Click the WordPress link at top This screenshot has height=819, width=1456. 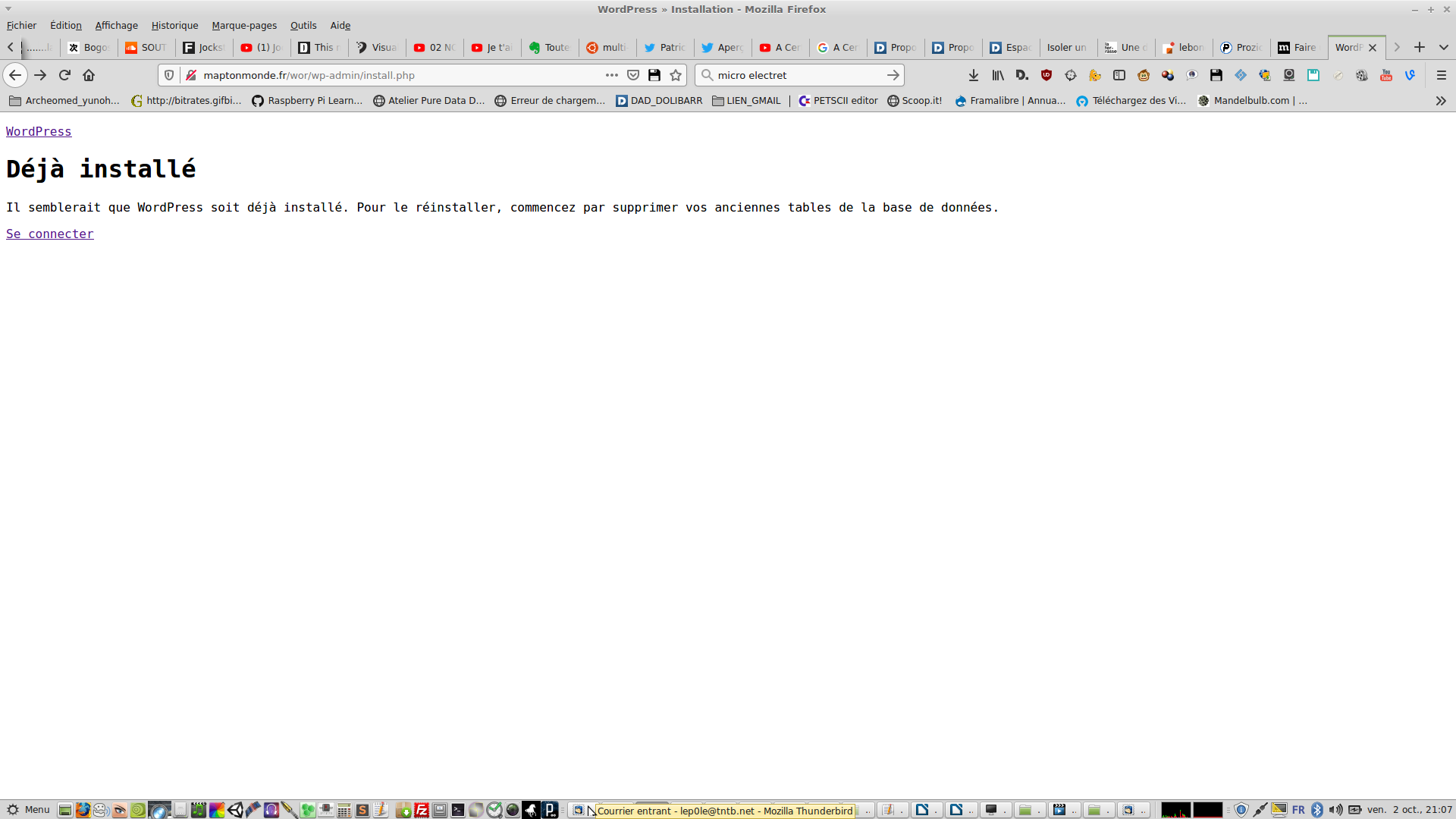(x=39, y=131)
